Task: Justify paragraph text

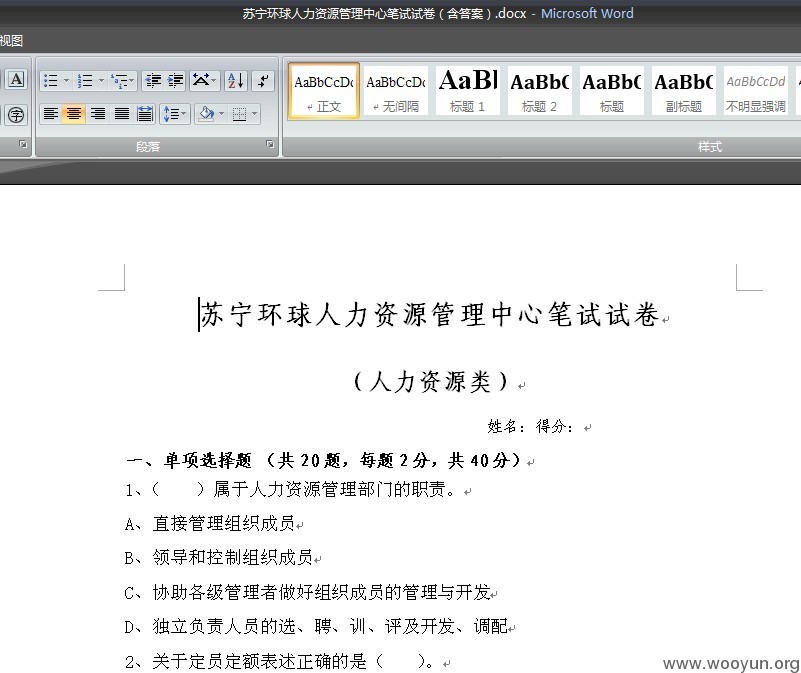Action: point(122,113)
